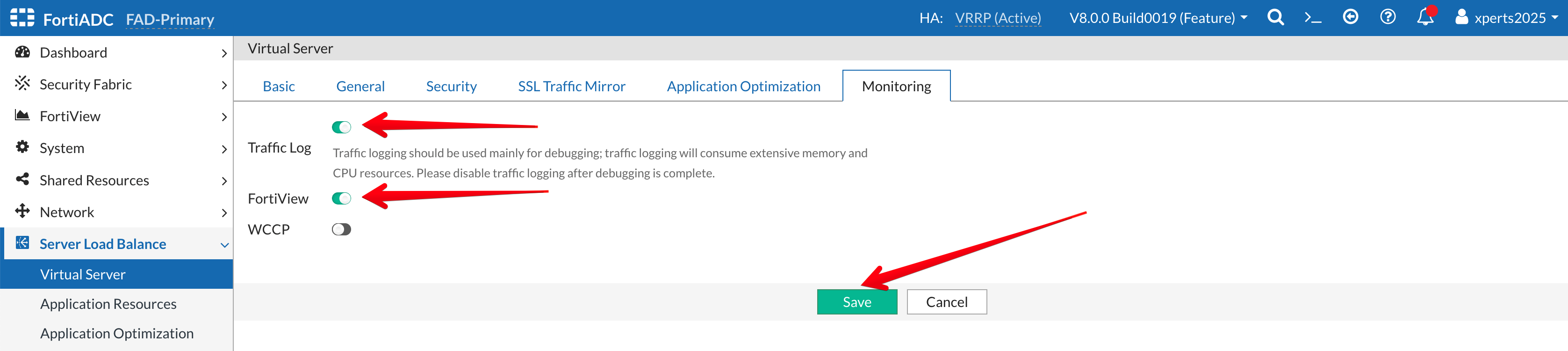Viewport: 1568px width, 351px height.
Task: Click the Cancel button
Action: [x=946, y=302]
